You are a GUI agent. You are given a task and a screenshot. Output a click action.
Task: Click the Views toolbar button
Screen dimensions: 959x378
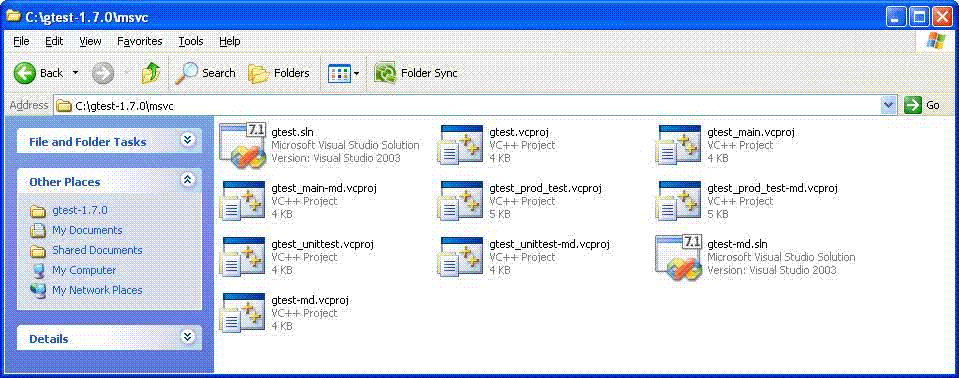(x=338, y=73)
